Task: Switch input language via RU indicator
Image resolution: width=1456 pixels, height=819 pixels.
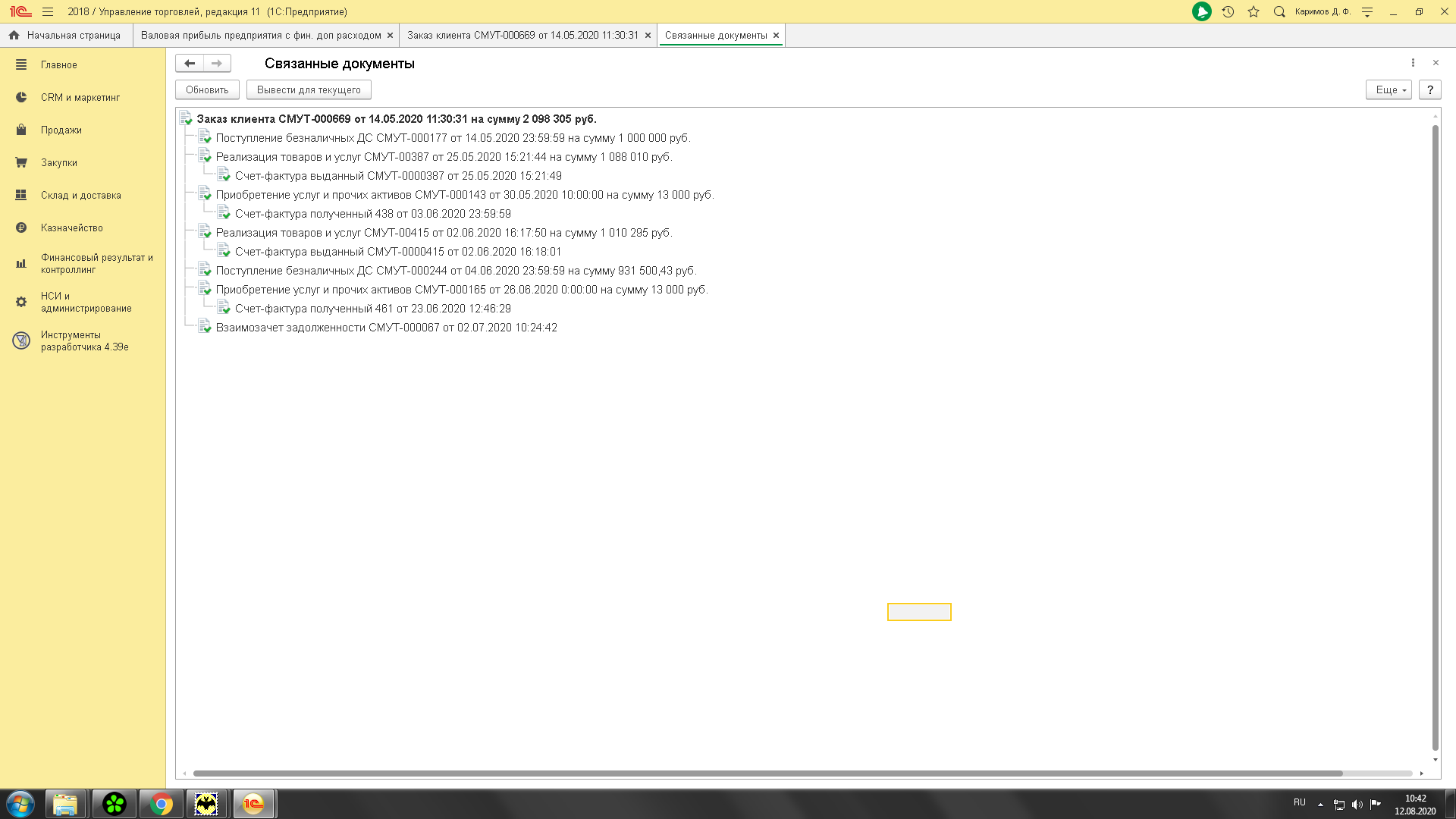Action: (1300, 802)
